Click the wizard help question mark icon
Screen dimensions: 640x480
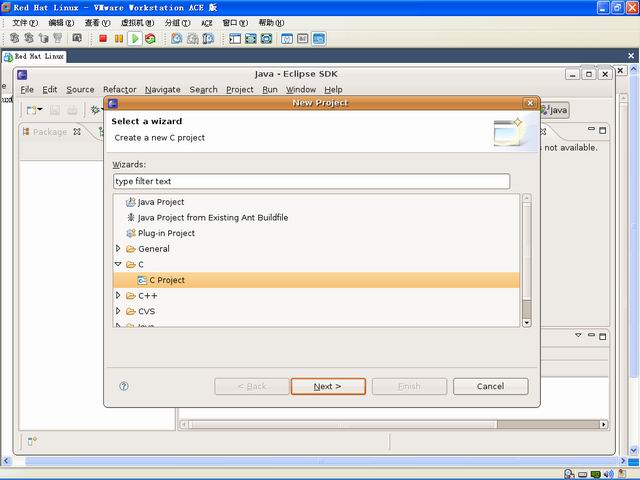click(124, 386)
